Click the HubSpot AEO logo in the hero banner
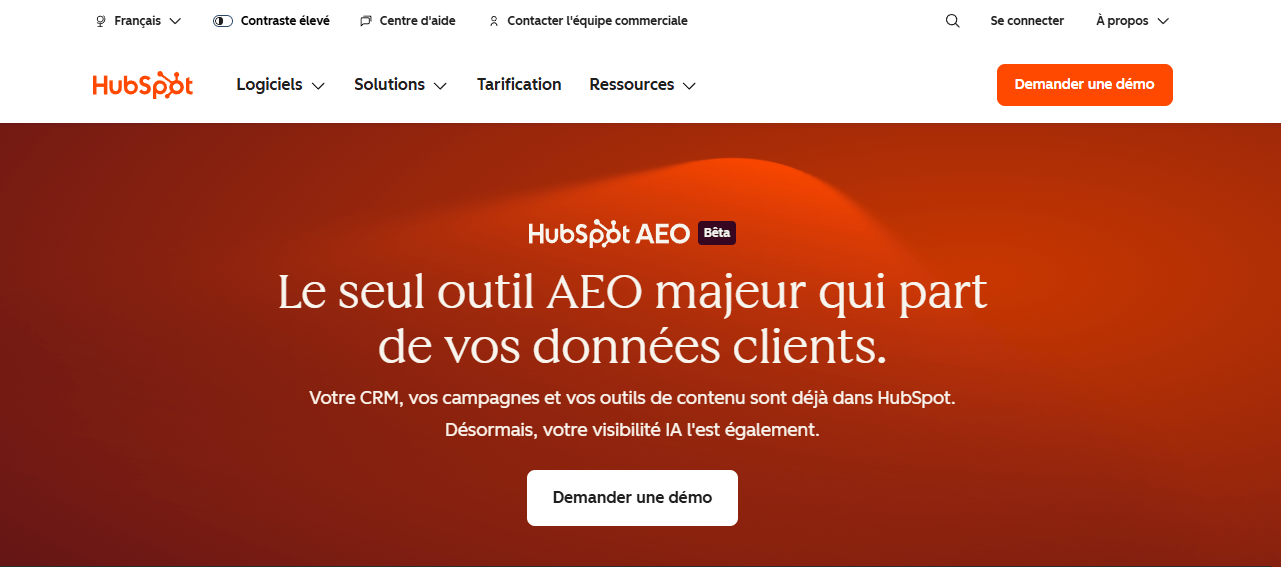The width and height of the screenshot is (1281, 567). tap(609, 233)
